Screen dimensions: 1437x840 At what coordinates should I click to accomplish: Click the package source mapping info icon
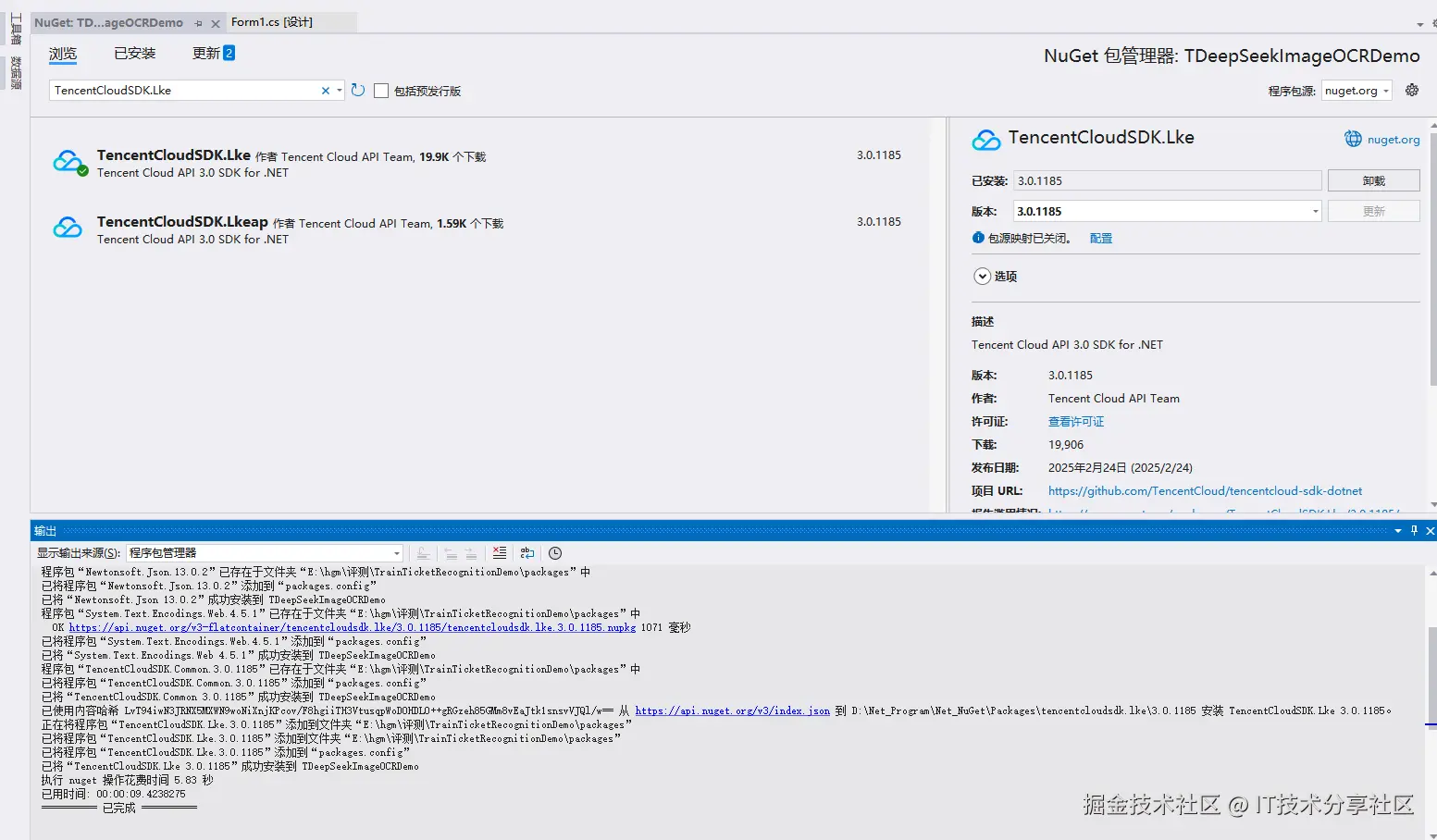978,238
